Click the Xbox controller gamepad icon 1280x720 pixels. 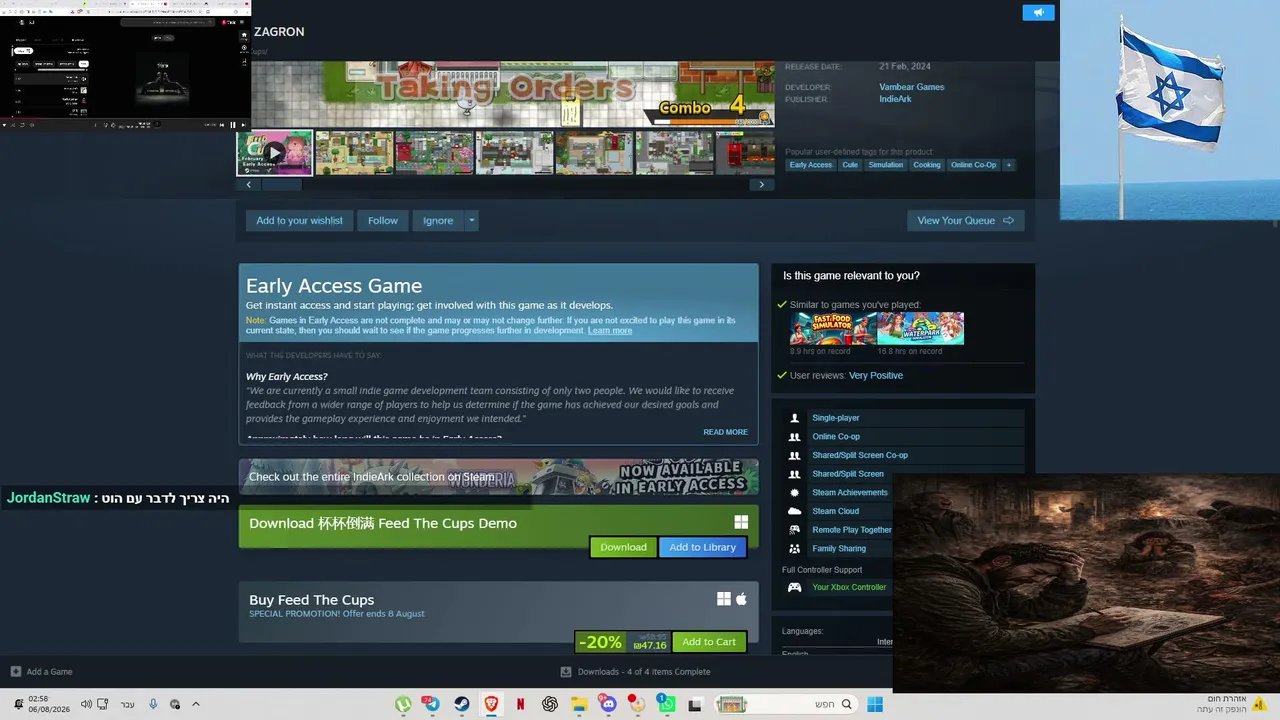(795, 588)
